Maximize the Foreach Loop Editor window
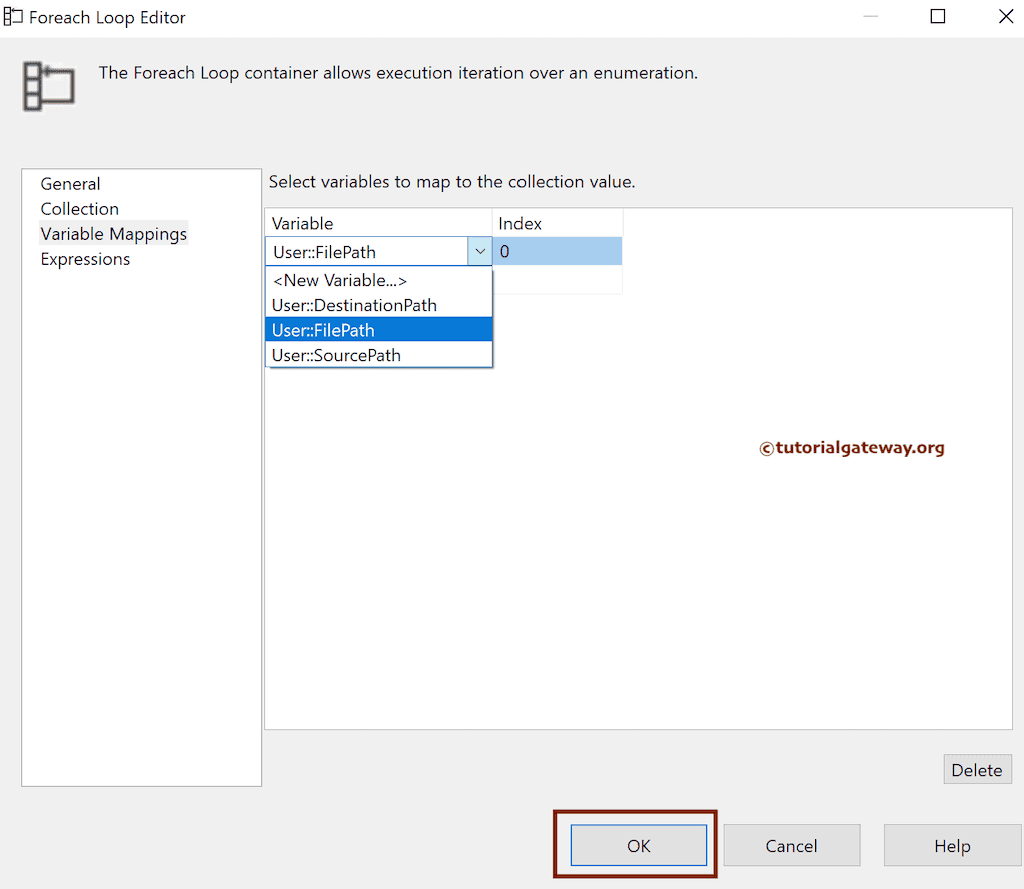This screenshot has height=889, width=1024. click(x=938, y=16)
